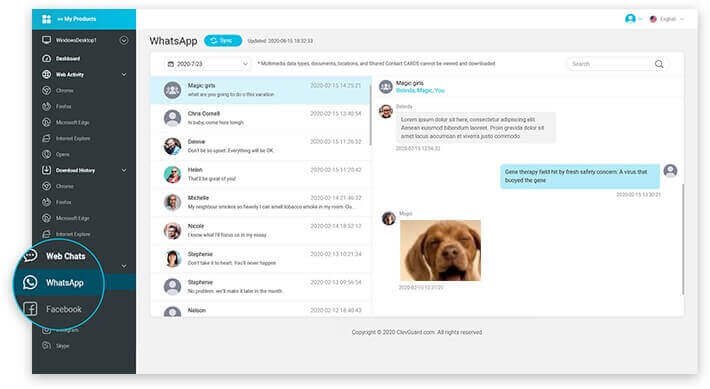Click the chat message pane scrollbar
This screenshot has height=389, width=710.
[683, 239]
